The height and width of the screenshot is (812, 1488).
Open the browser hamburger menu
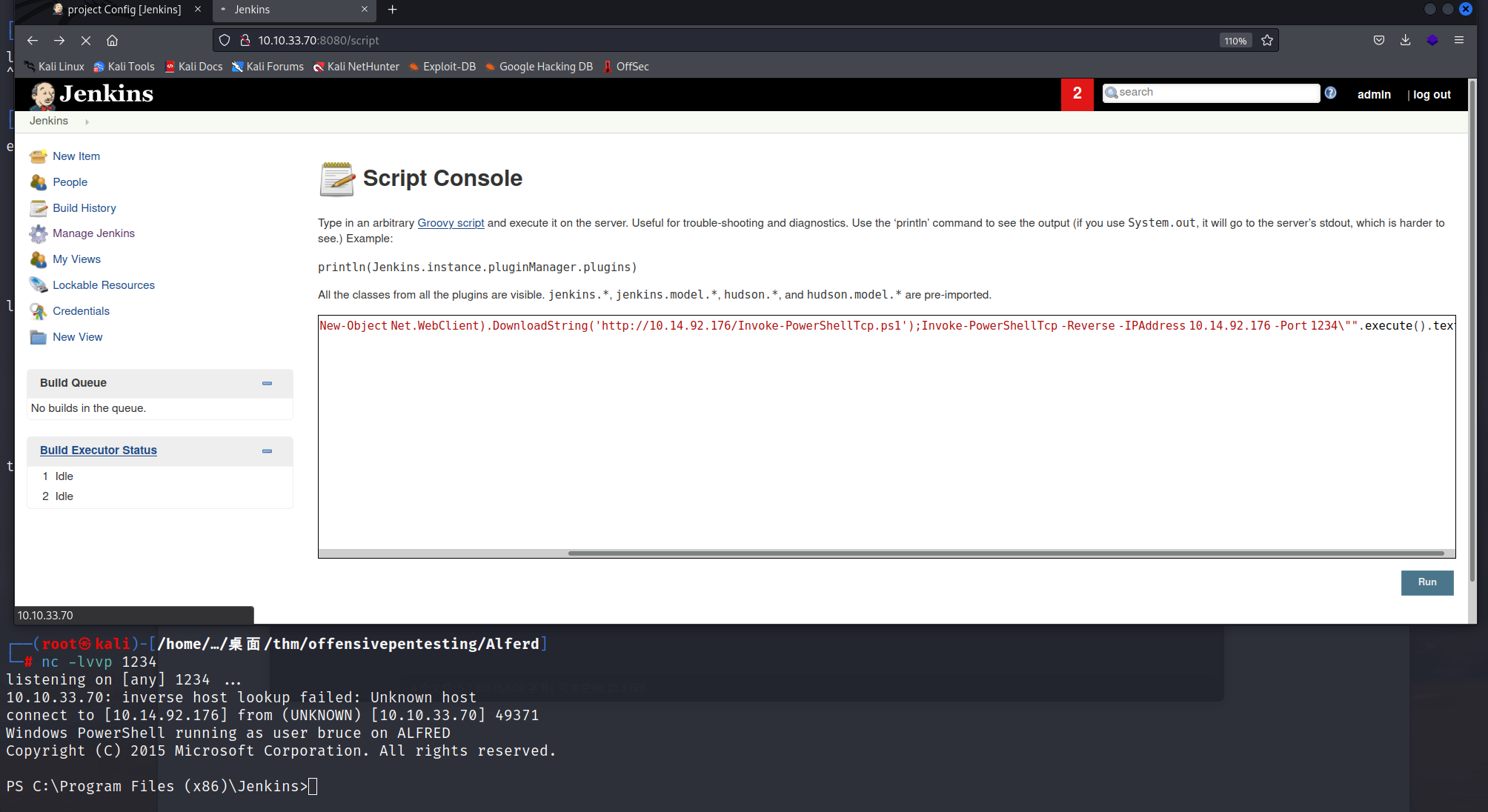(x=1458, y=41)
